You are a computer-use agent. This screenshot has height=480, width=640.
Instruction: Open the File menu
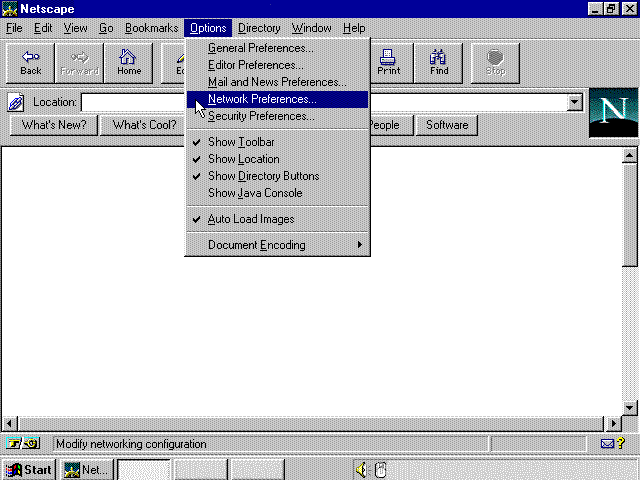[x=14, y=28]
